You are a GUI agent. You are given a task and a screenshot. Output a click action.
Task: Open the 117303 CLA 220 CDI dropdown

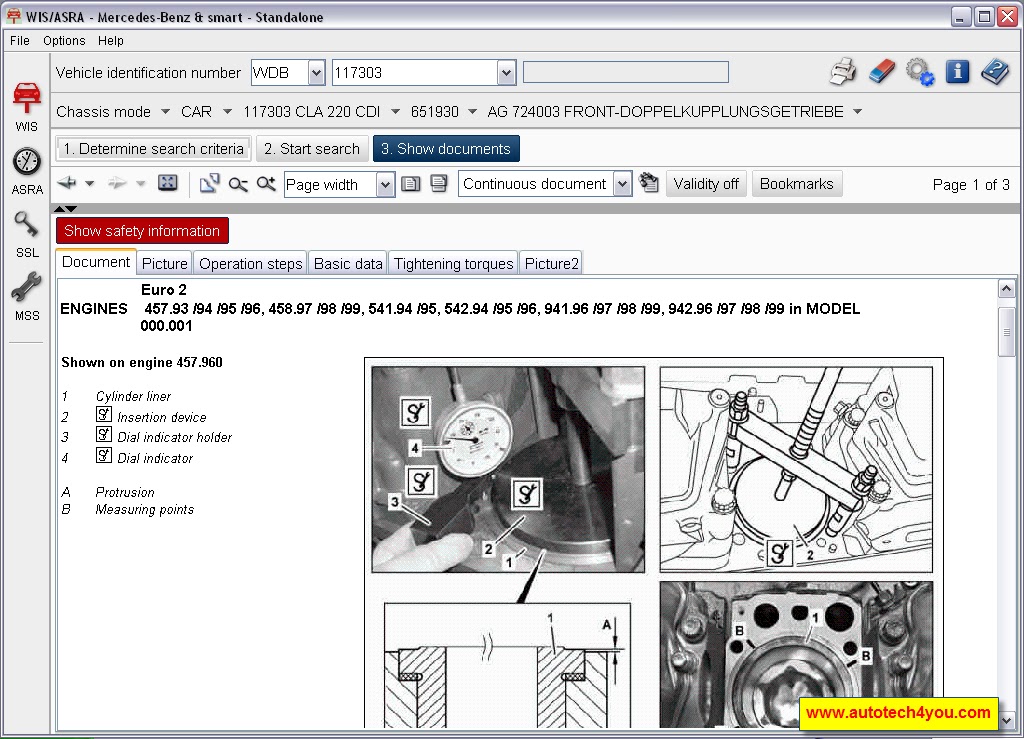click(395, 112)
